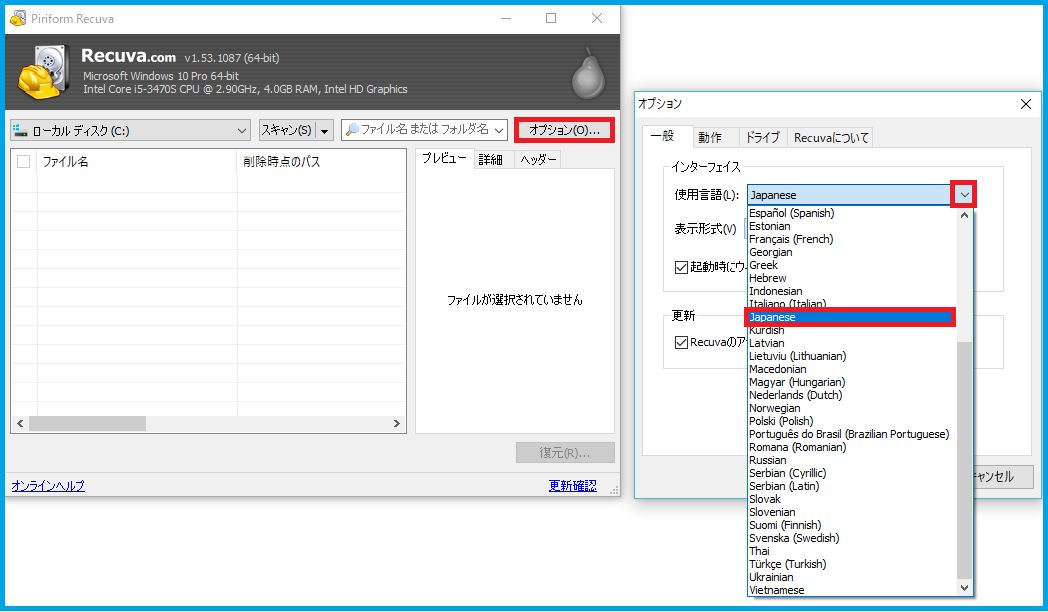Open the 一般 tab in Options
This screenshot has width=1048, height=612.
click(x=662, y=136)
